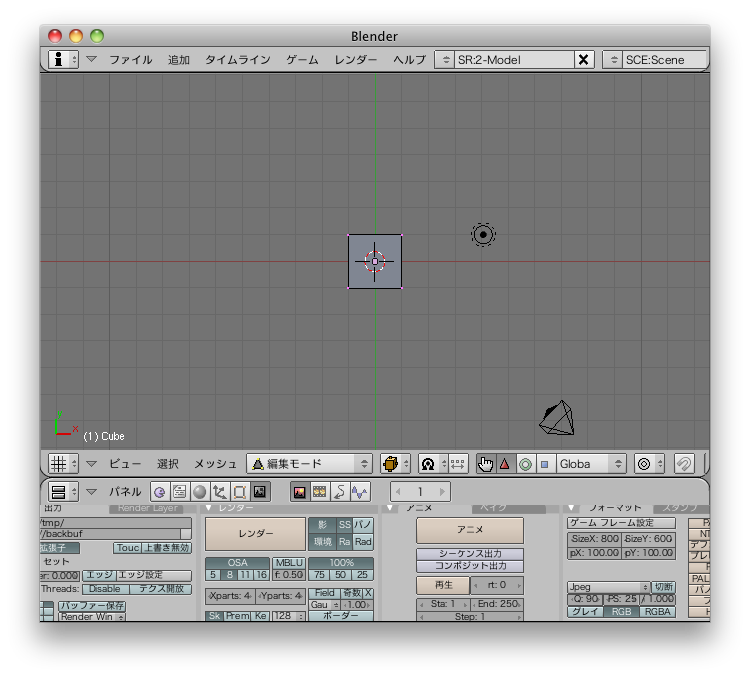
Task: Click the アニメ render animation button
Action: pos(470,530)
